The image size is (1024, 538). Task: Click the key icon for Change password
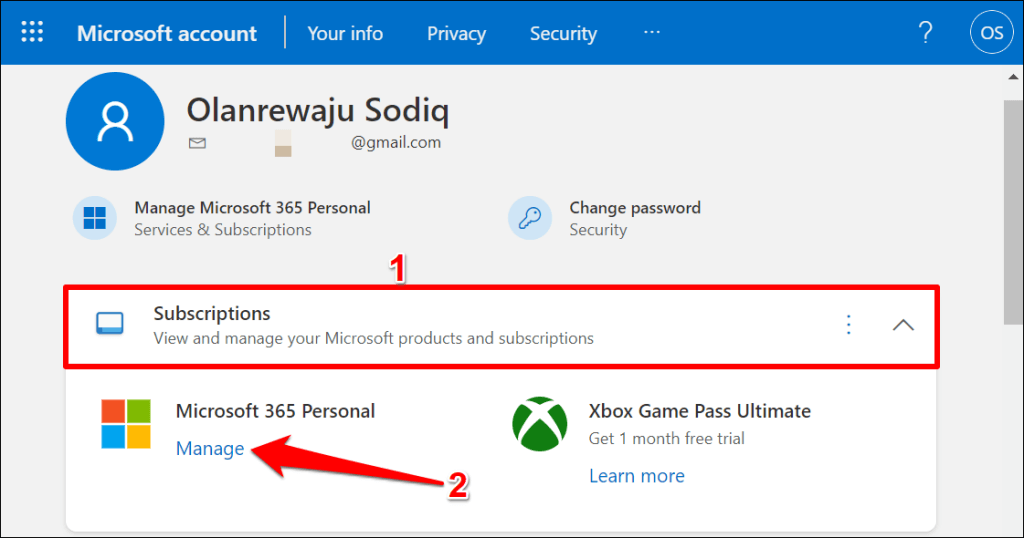530,218
